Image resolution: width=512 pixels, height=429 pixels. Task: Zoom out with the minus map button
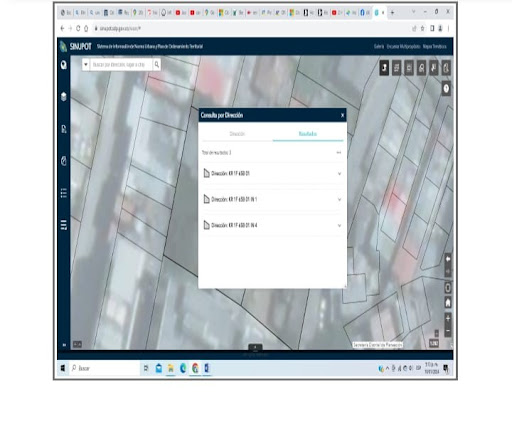click(x=448, y=331)
